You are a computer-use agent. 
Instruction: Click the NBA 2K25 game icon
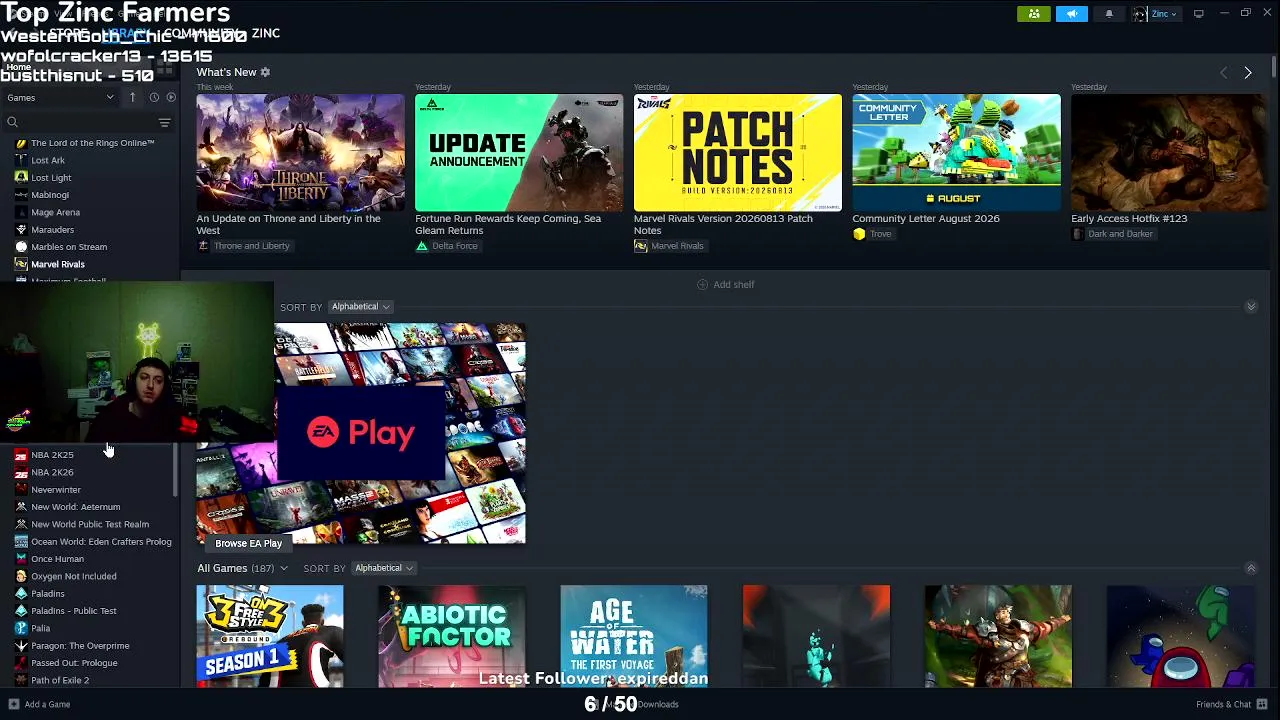pyautogui.click(x=21, y=455)
